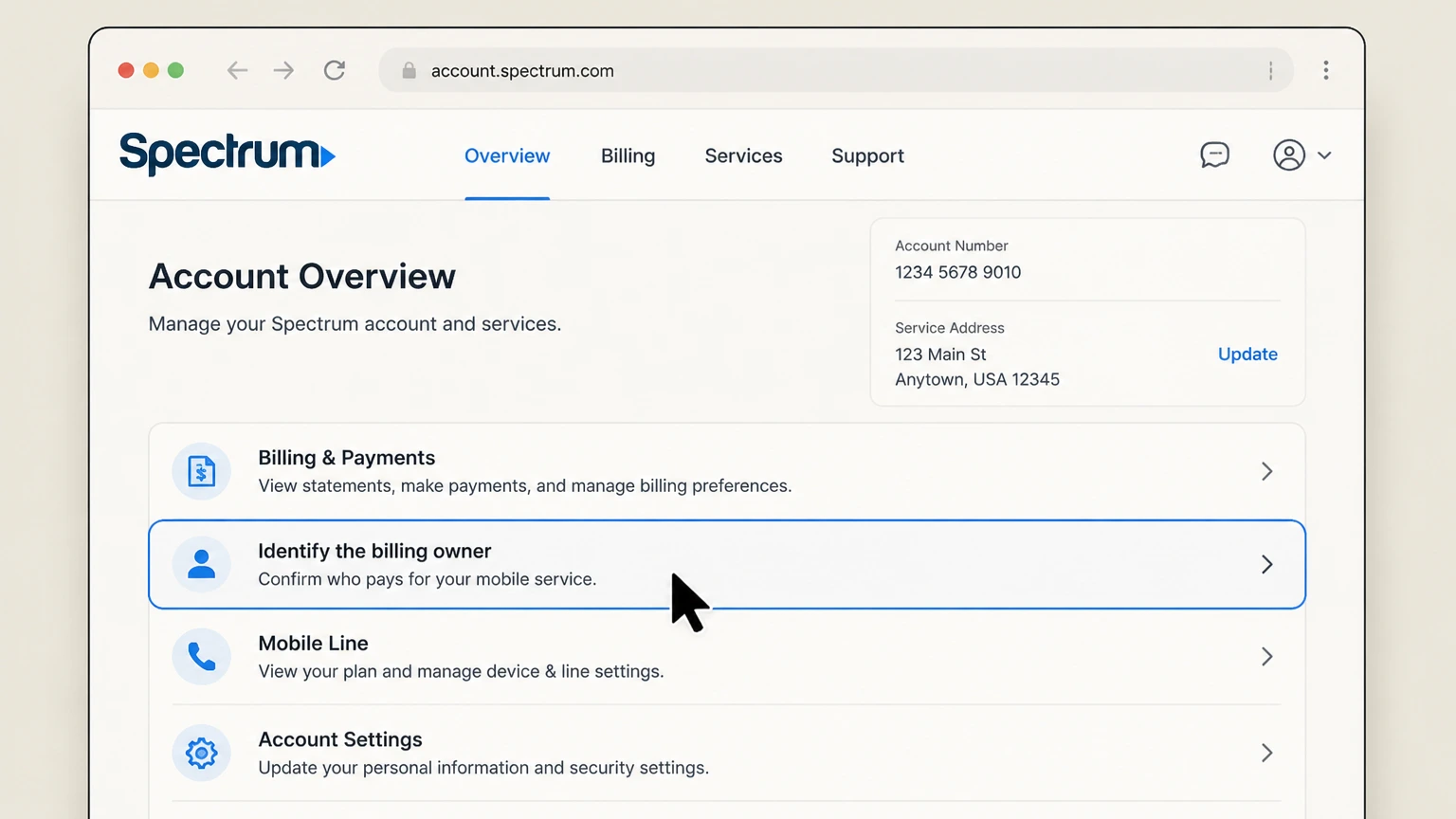Click the billing owner person icon
The image size is (1456, 819).
(x=201, y=564)
